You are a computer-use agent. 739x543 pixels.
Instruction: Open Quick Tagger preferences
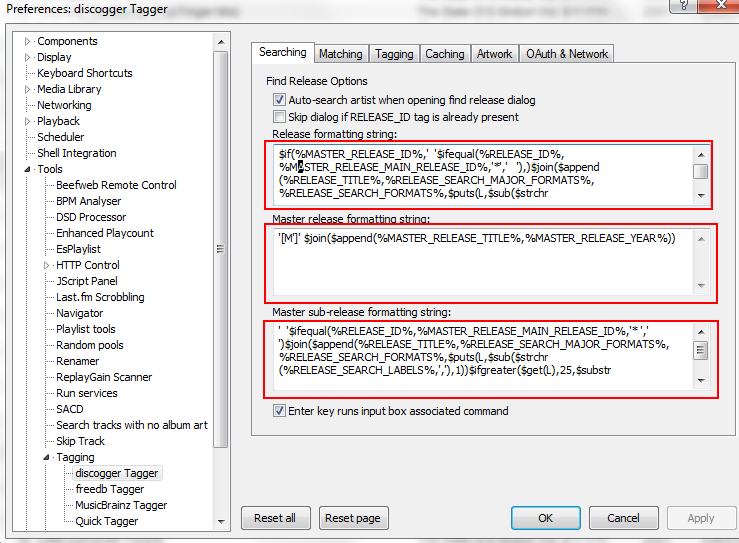point(107,521)
